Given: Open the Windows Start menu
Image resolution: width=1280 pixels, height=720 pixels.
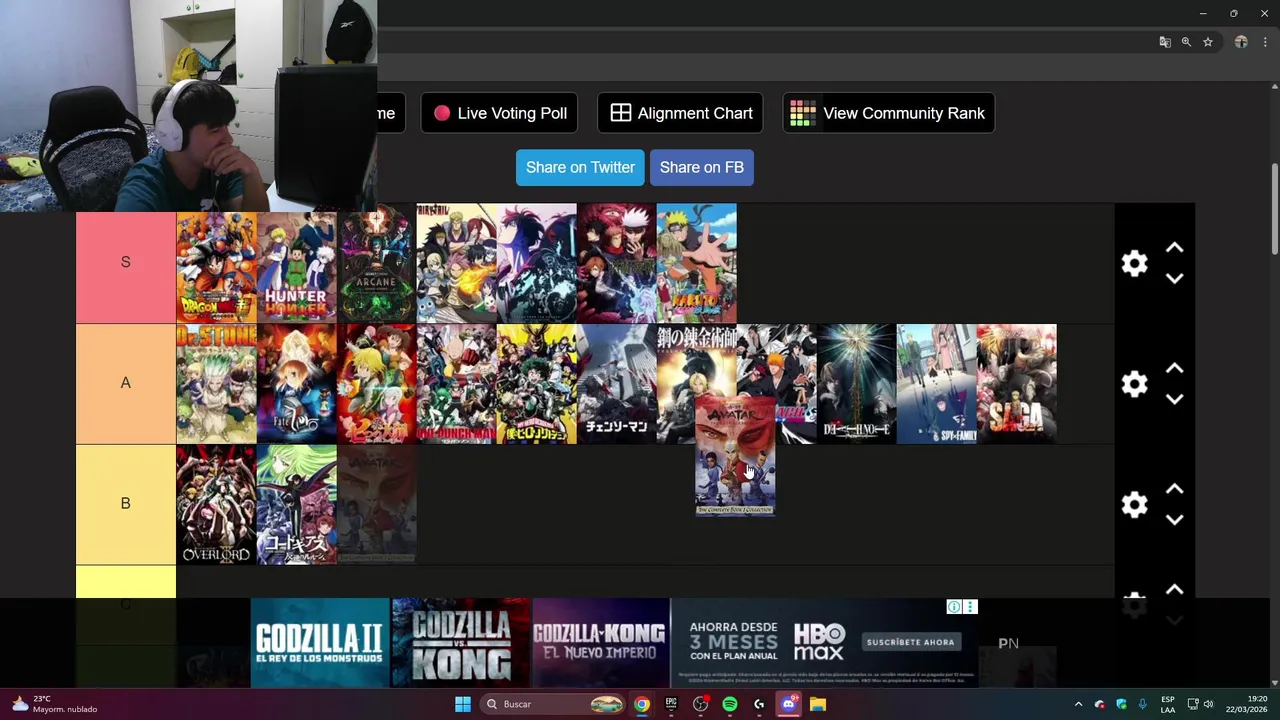Looking at the screenshot, I should point(463,704).
